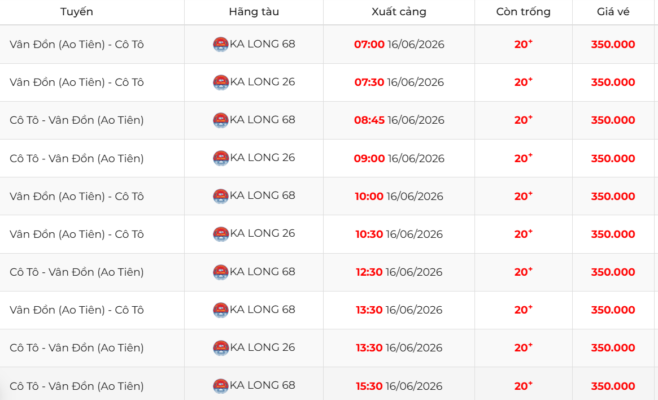Click the 350.000 price in 08:45 row

click(613, 120)
